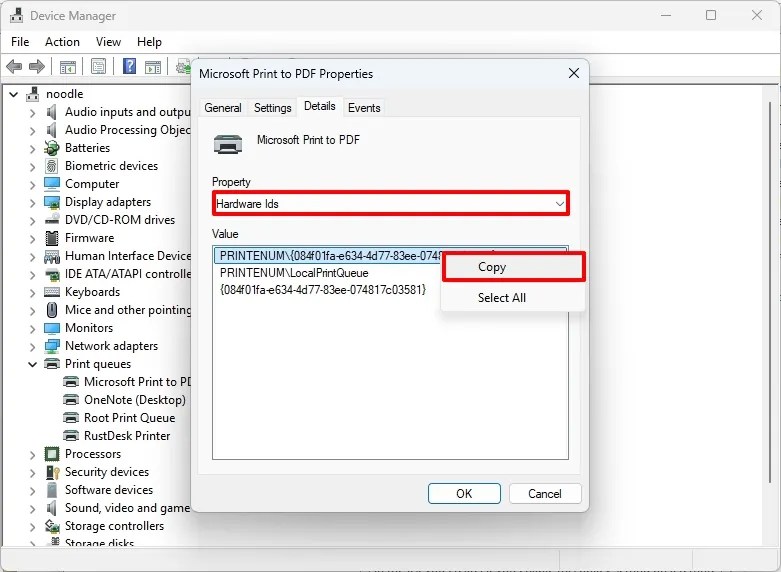Select the {084f01fa-e634-4d77-83ee-074817c03581} value row
Viewport: 781px width, 572px height.
tap(323, 289)
